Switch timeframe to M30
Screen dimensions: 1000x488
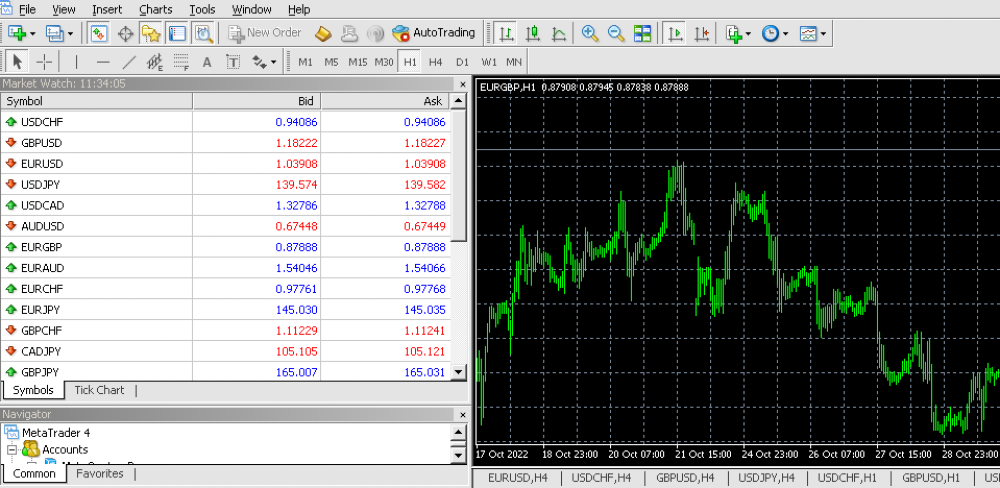(x=384, y=62)
